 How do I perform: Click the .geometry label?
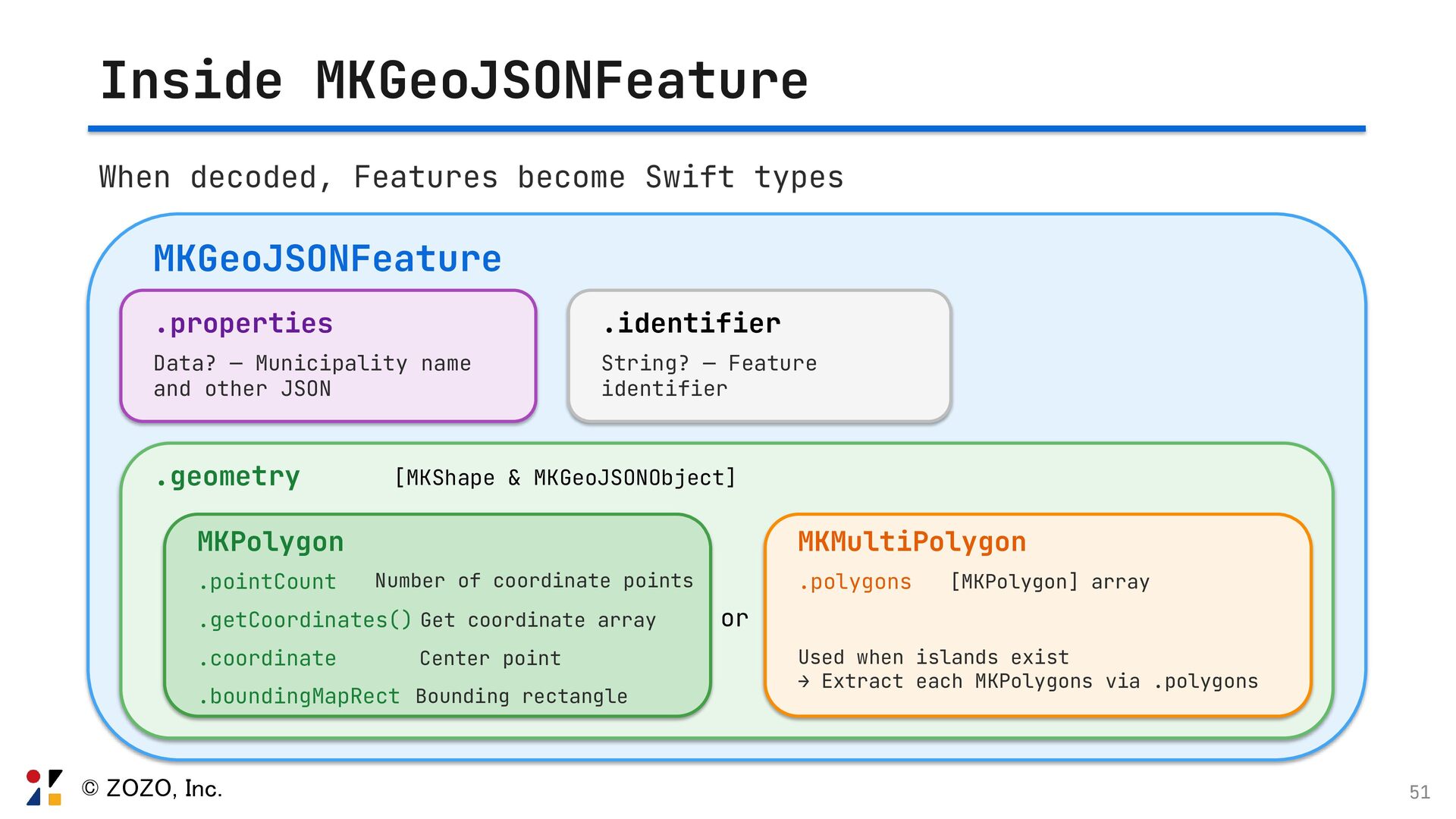coord(227,477)
